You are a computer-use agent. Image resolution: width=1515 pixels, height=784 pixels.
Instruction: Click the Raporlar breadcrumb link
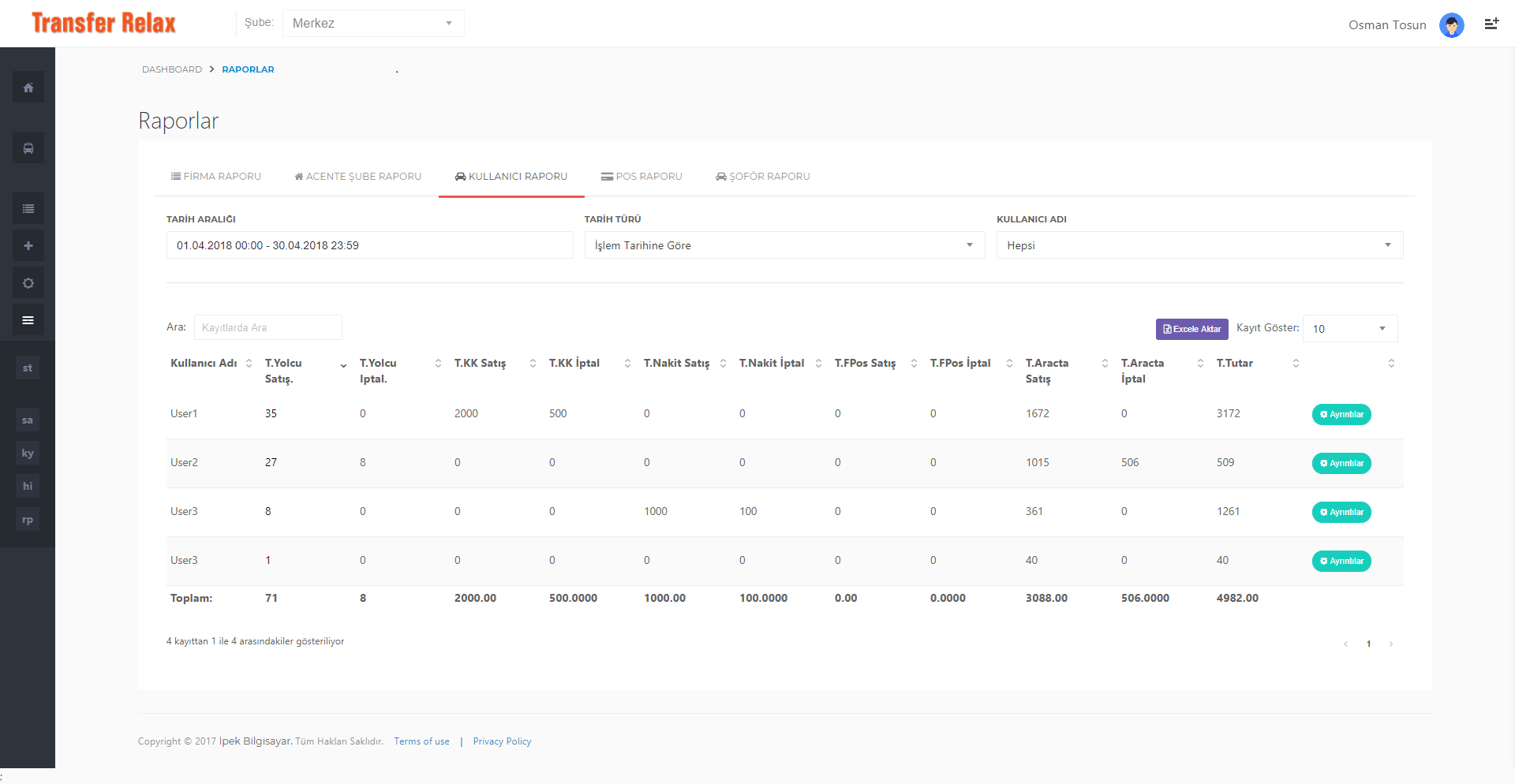(x=248, y=69)
